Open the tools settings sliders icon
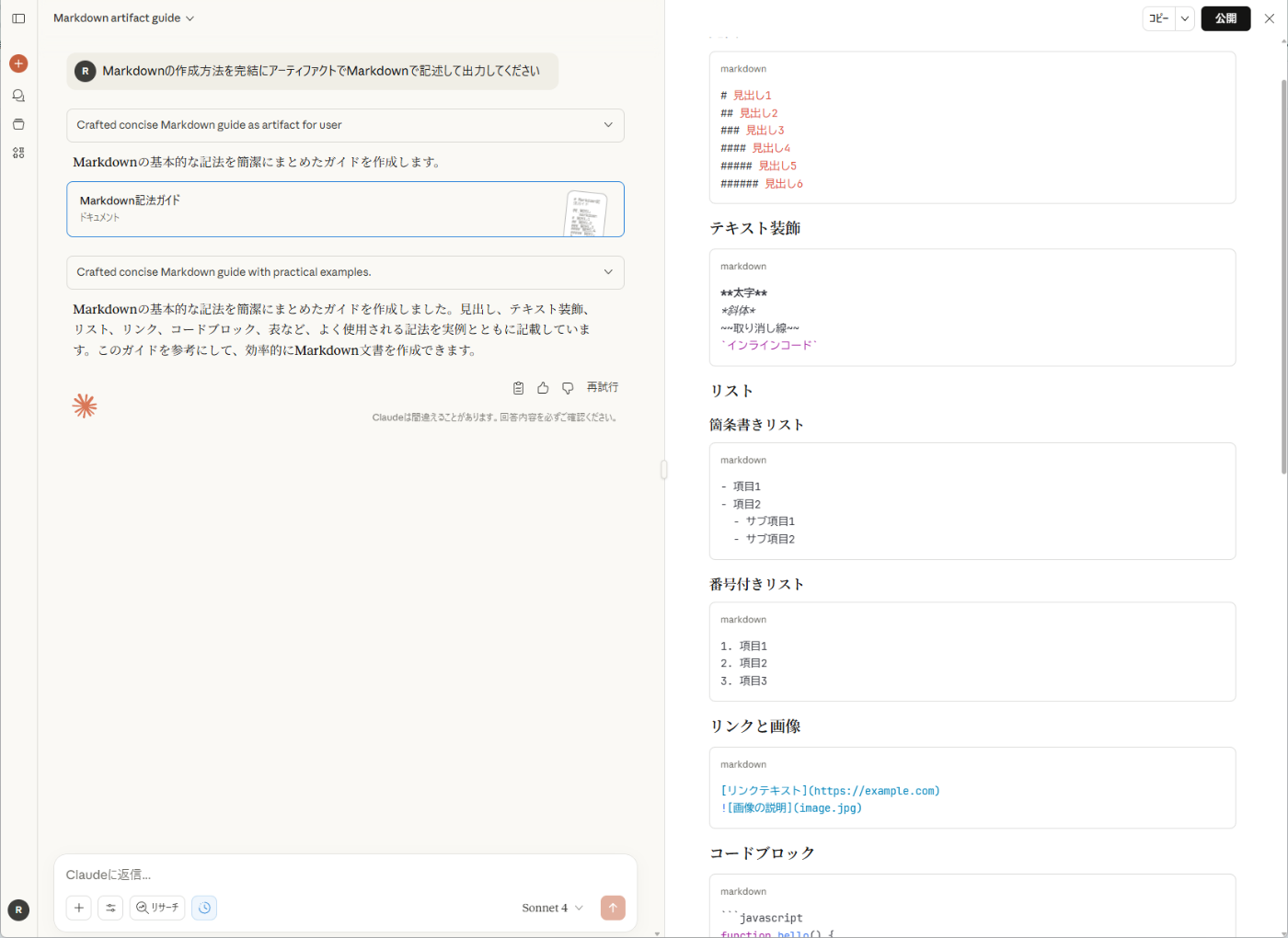 (x=110, y=908)
